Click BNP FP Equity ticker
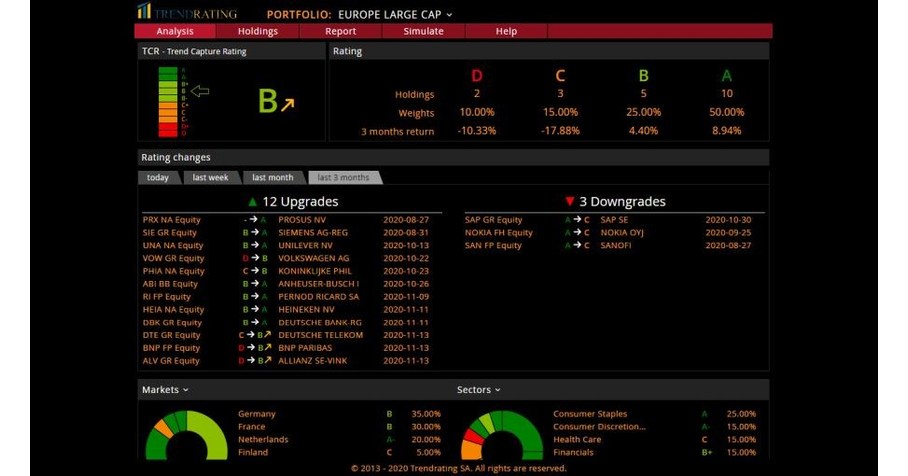The image size is (908, 476). coord(171,348)
